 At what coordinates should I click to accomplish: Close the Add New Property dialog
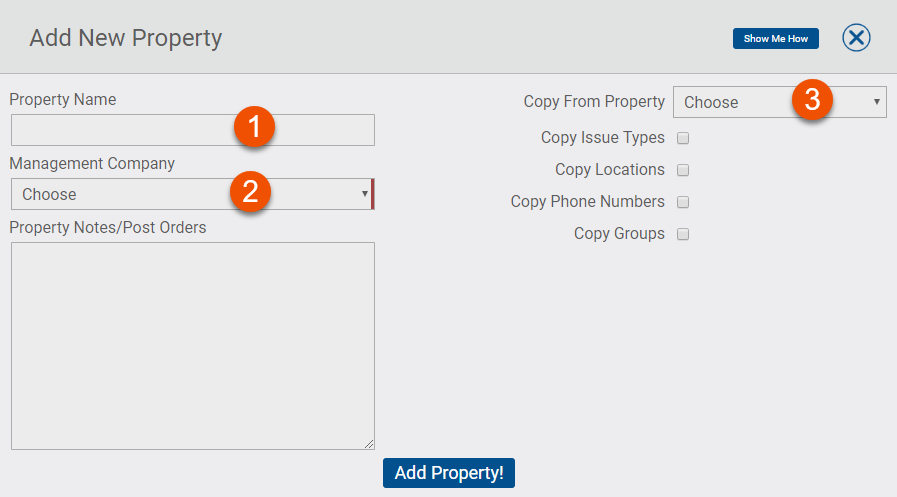point(856,38)
